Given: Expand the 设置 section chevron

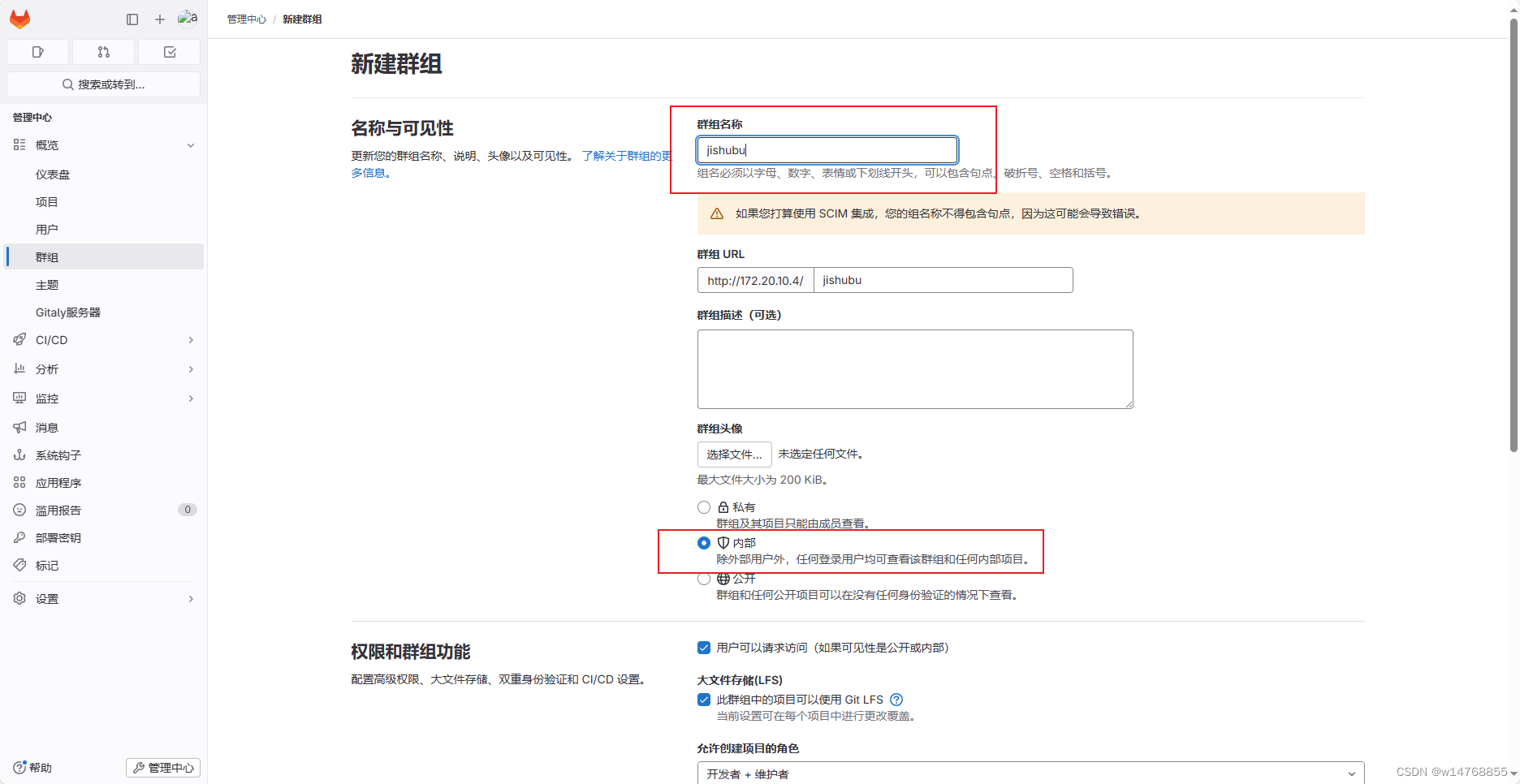Looking at the screenshot, I should pos(191,599).
